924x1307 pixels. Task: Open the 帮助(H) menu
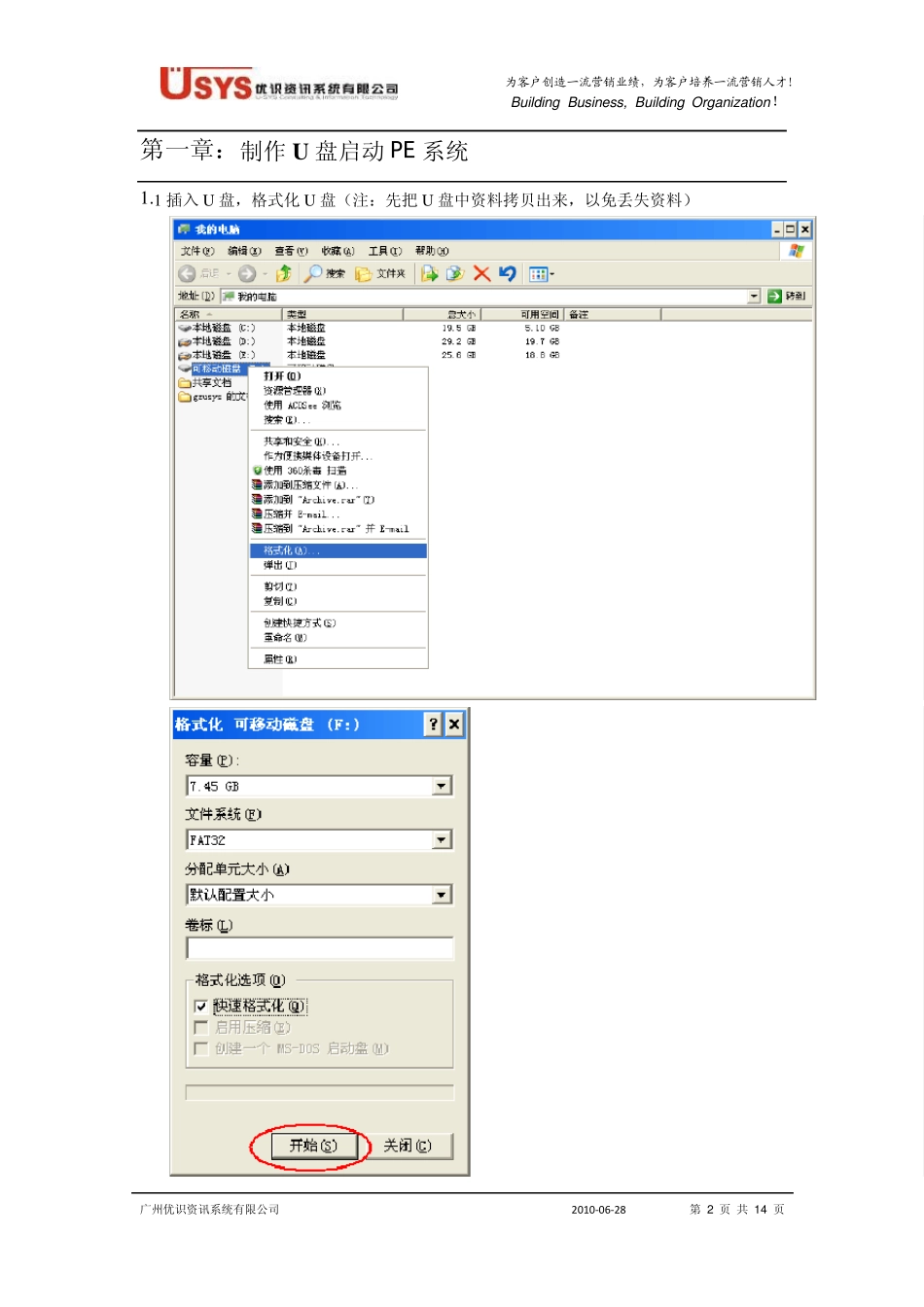[x=432, y=251]
